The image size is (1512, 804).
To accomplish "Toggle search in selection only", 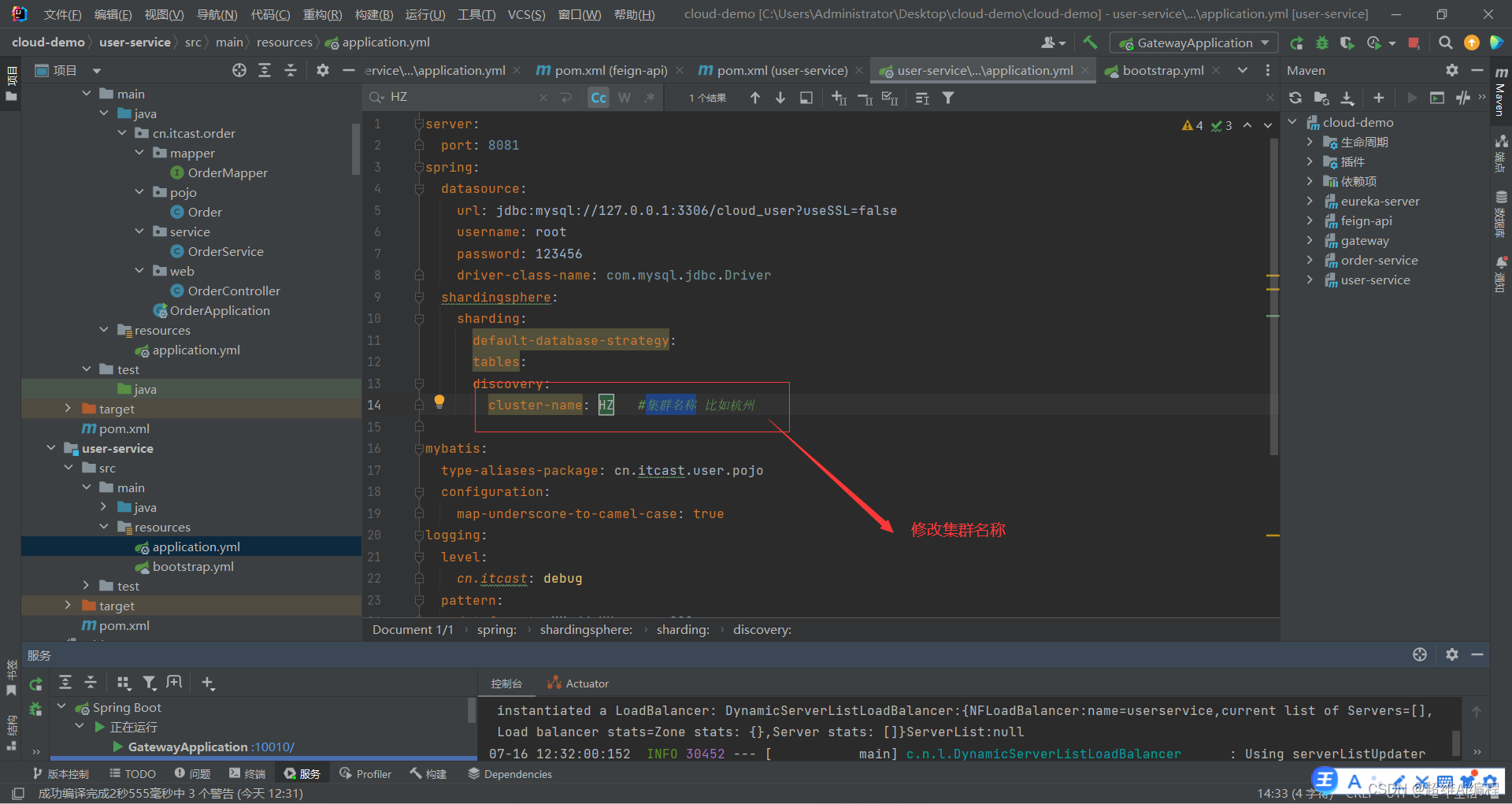I will pos(922,98).
